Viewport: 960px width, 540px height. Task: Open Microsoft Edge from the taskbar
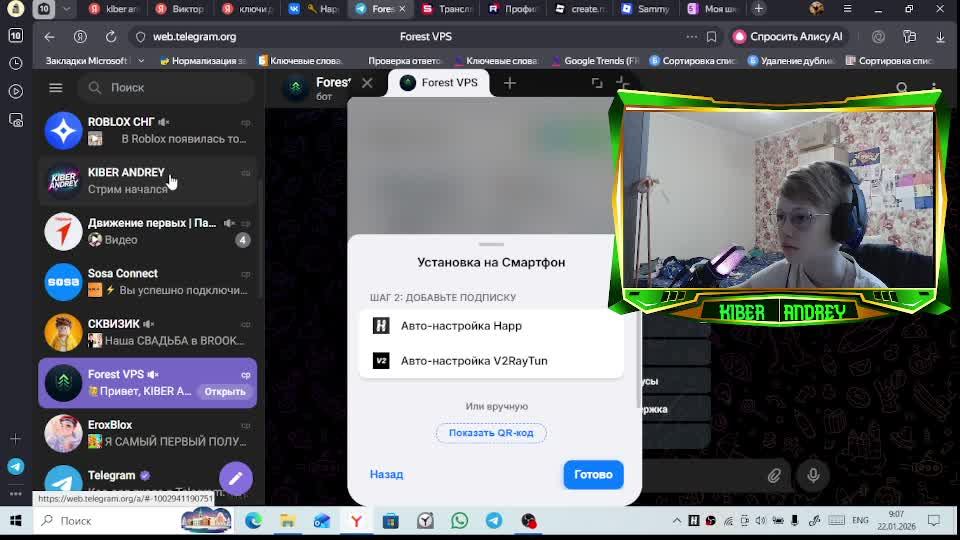[253, 520]
